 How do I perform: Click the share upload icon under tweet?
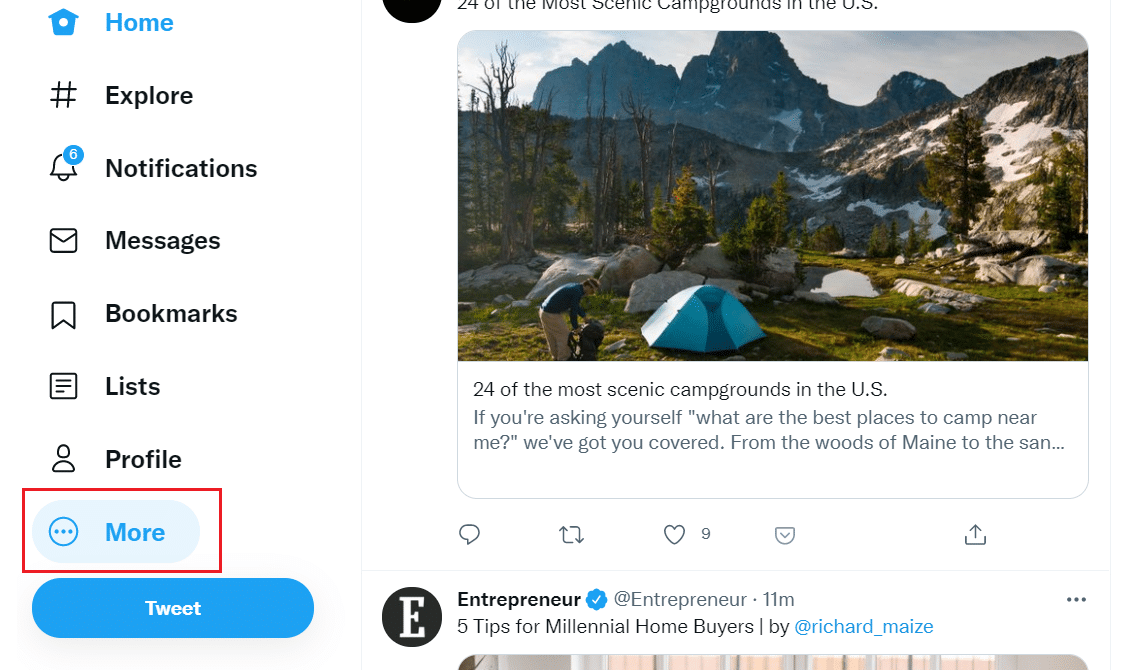point(975,535)
